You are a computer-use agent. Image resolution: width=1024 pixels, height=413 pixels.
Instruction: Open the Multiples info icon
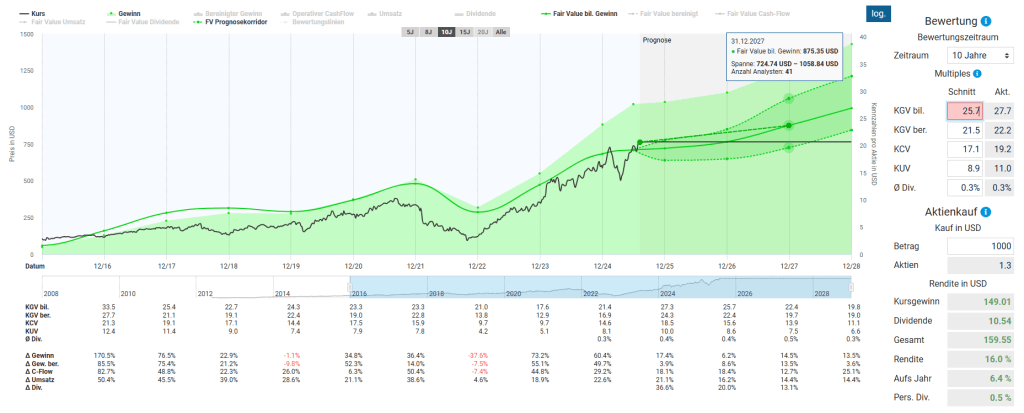[977, 73]
